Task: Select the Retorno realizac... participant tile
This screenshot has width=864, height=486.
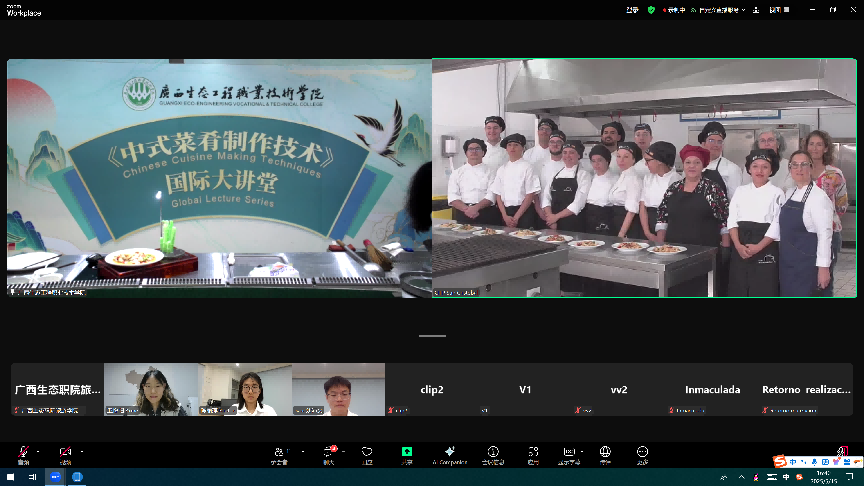Action: tap(806, 389)
